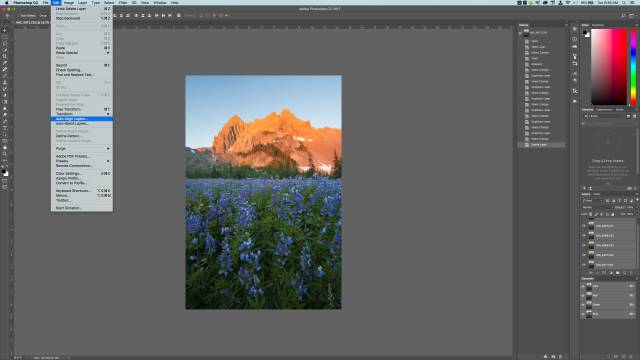
Task: Choose Auto-Blend Layers in Edit menu
Action: coord(82,123)
